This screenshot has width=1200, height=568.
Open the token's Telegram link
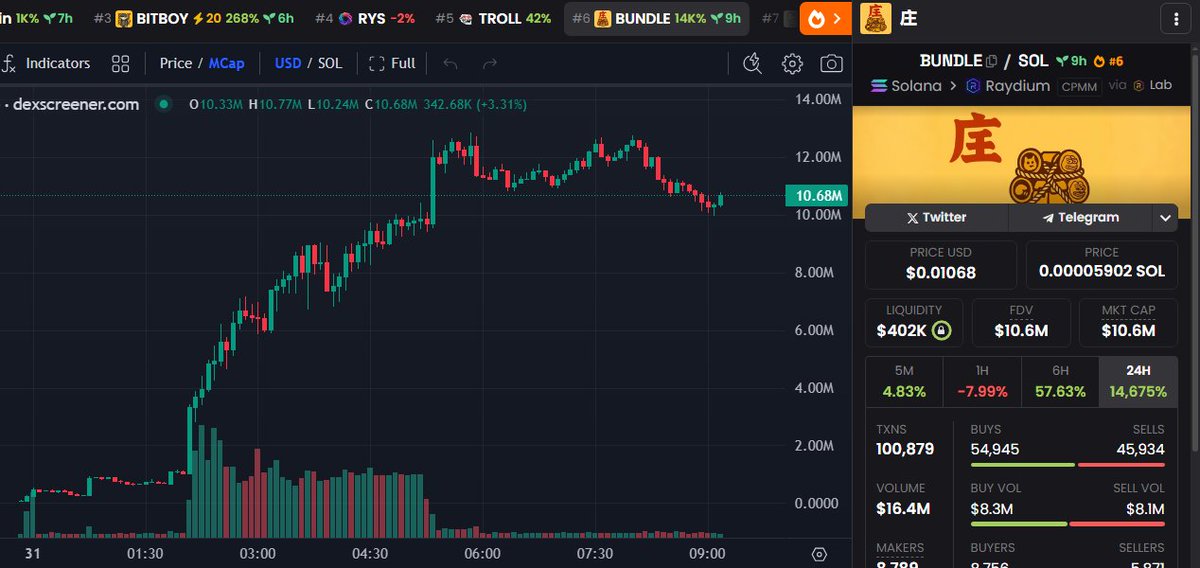tap(1080, 217)
